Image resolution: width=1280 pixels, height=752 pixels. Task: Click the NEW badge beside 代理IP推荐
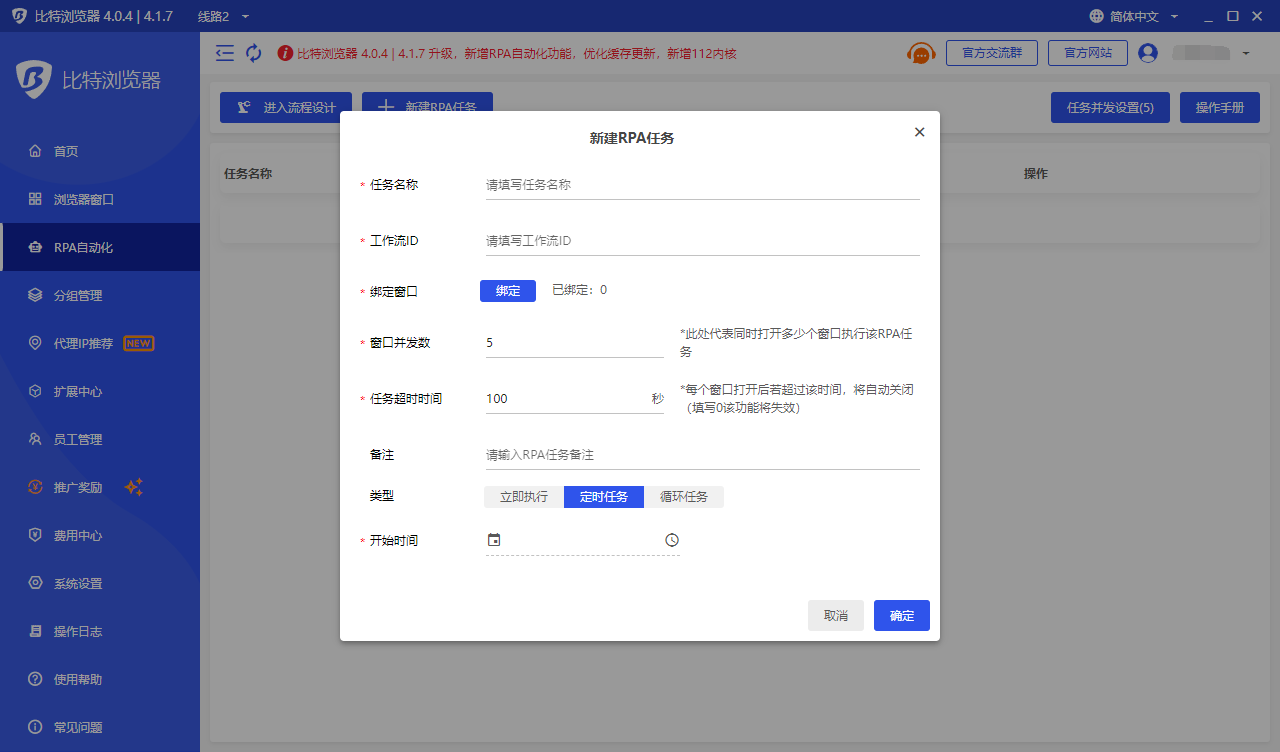(139, 343)
